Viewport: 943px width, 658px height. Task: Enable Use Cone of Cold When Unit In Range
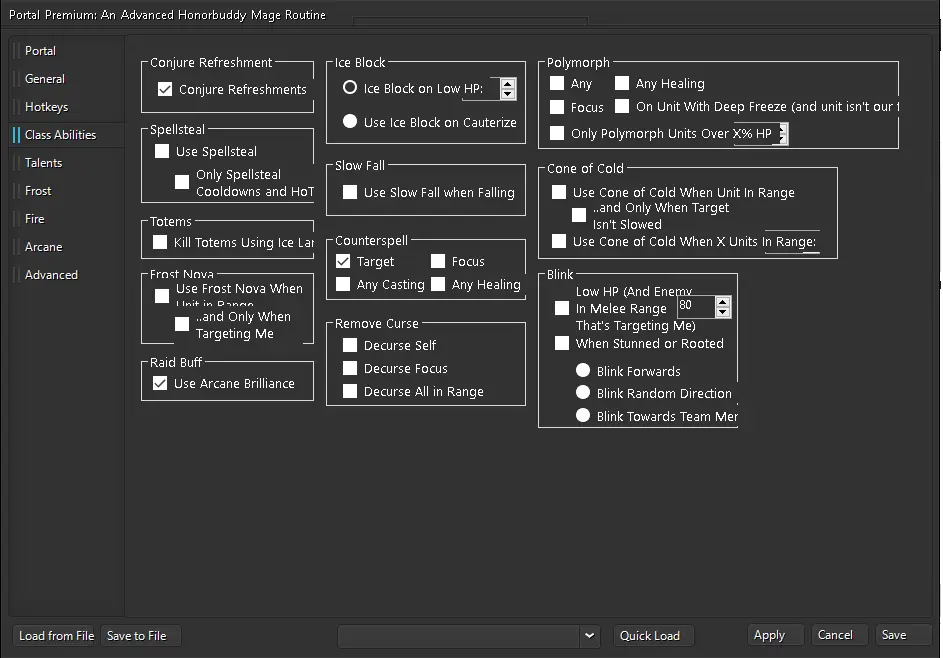click(x=559, y=192)
